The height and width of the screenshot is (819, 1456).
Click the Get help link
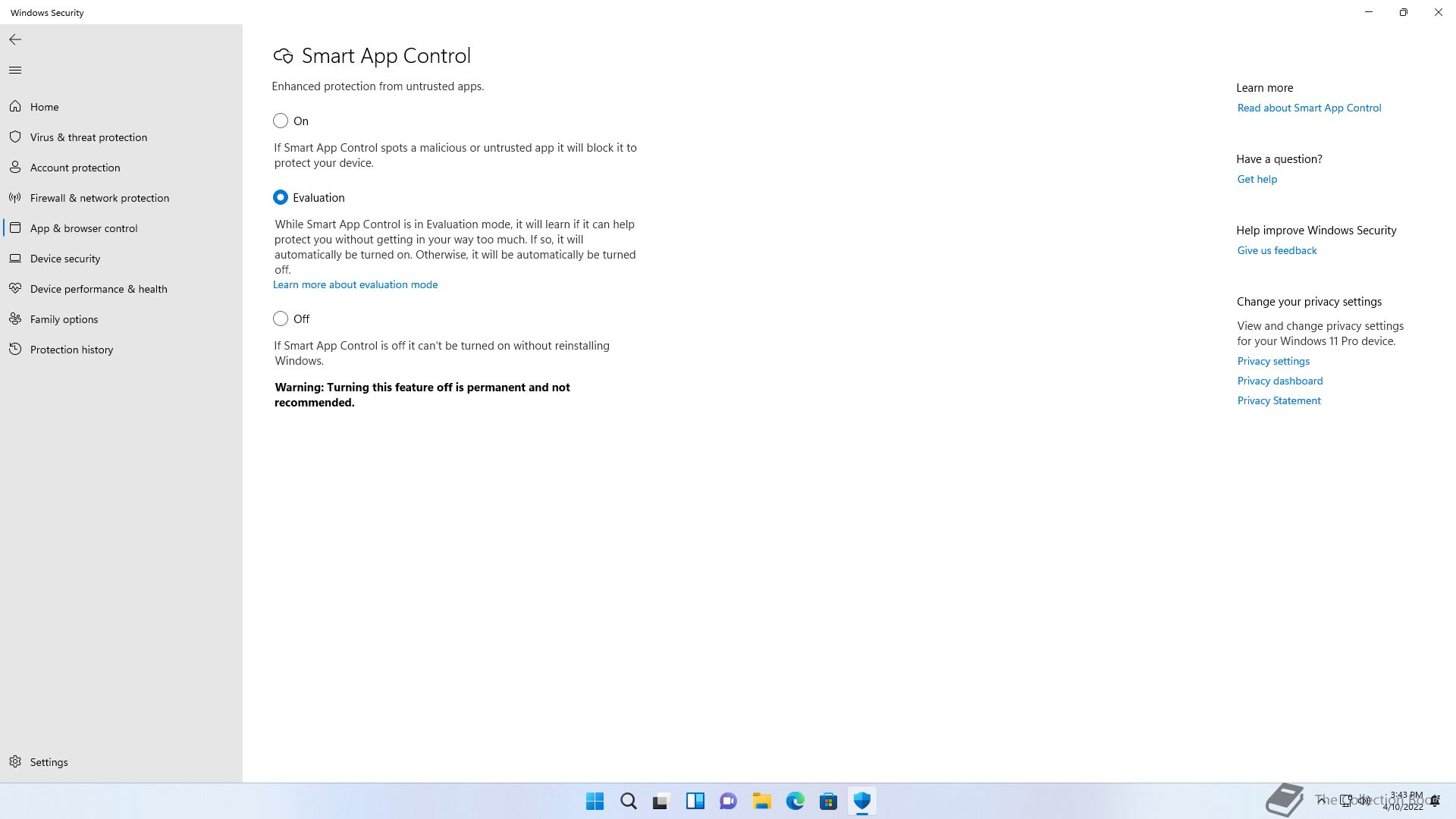[x=1257, y=180]
